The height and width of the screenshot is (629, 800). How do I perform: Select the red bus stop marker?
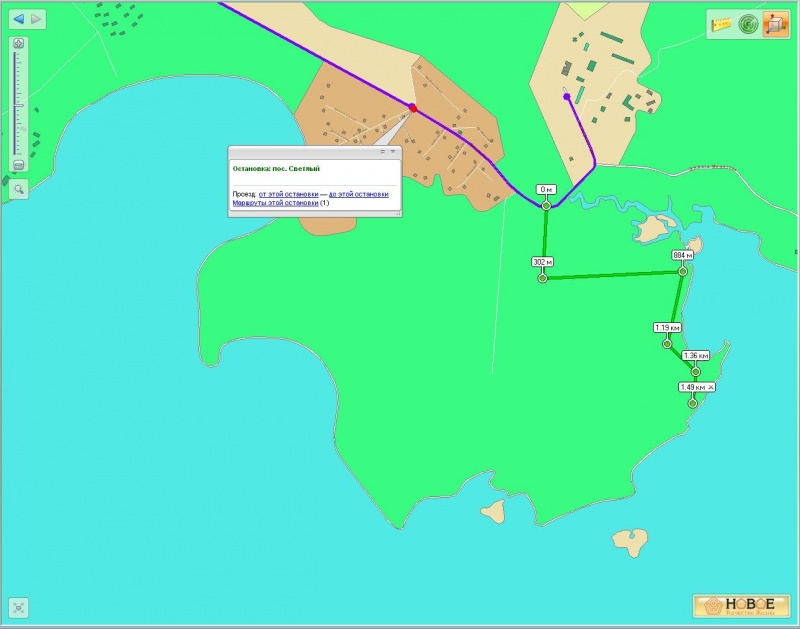413,108
